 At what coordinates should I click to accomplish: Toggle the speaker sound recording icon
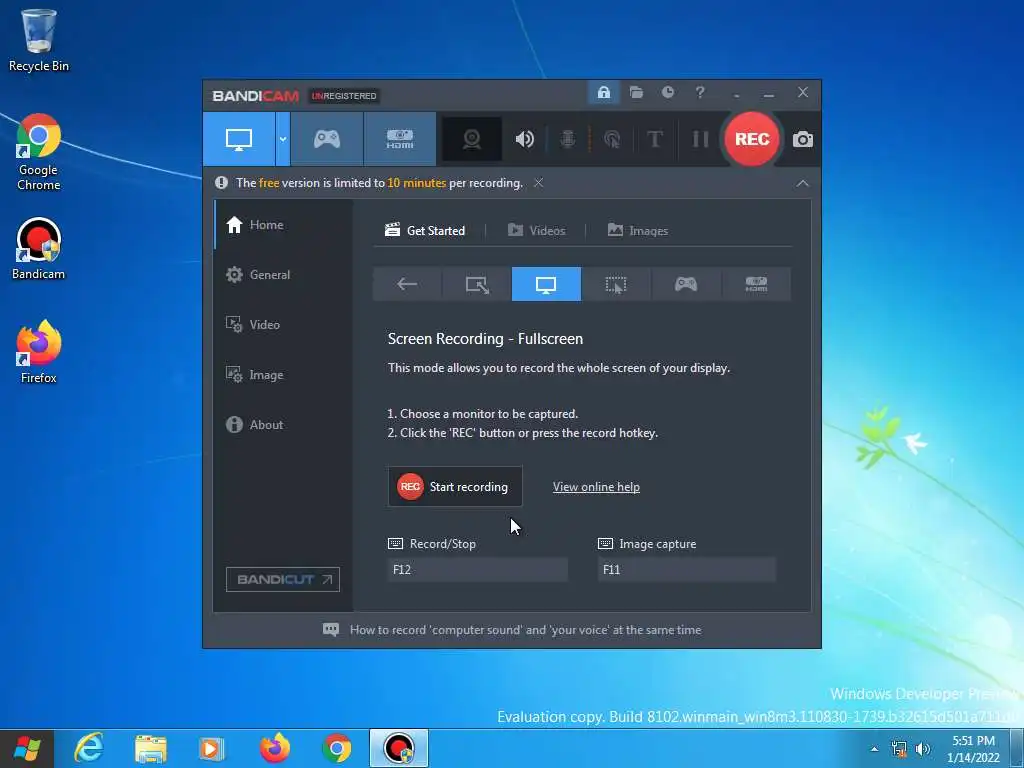[x=524, y=139]
